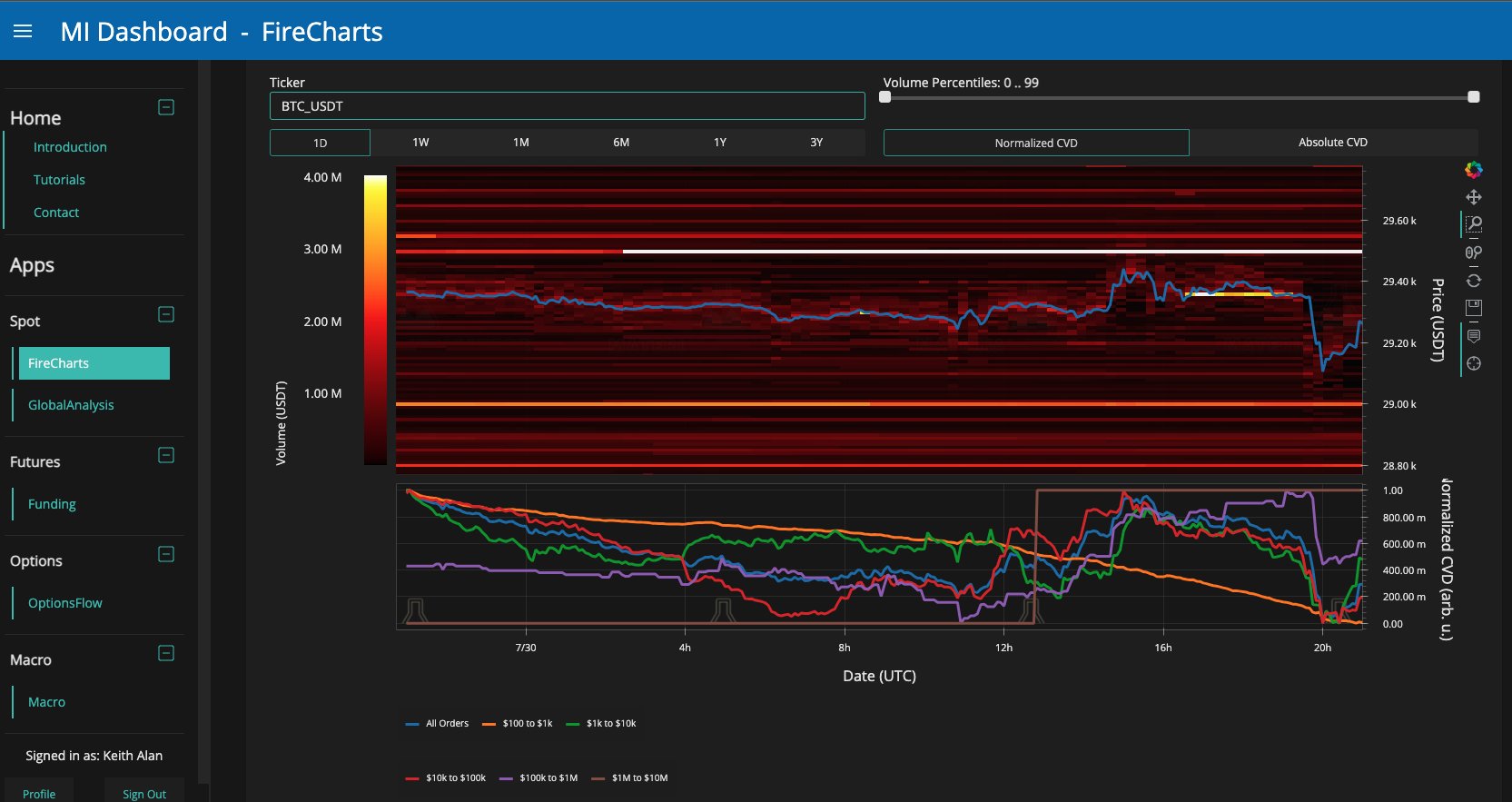Save the chart as image
The height and width of the screenshot is (802, 1512).
(x=1473, y=308)
